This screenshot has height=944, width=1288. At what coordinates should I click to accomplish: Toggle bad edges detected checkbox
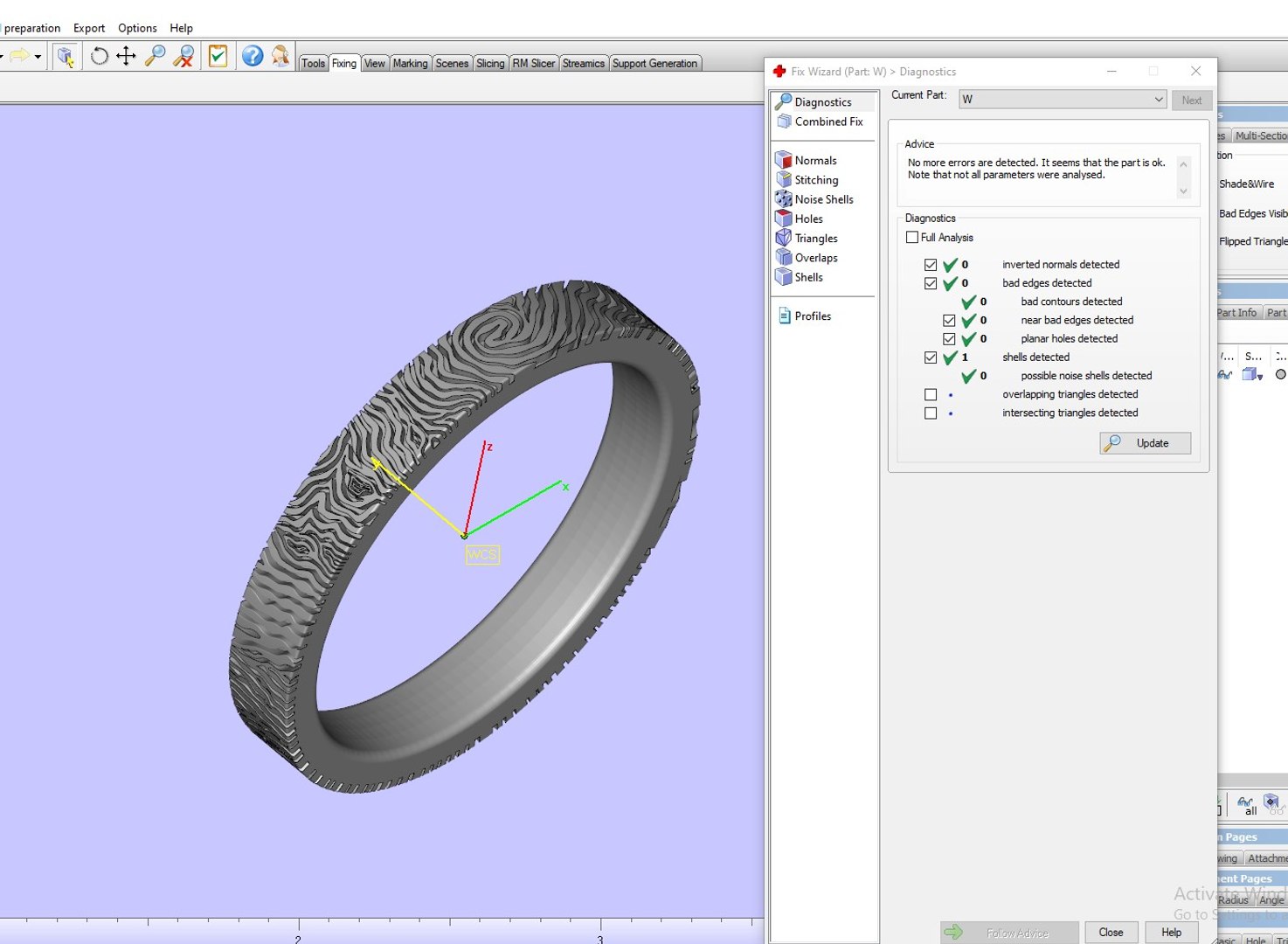coord(931,283)
